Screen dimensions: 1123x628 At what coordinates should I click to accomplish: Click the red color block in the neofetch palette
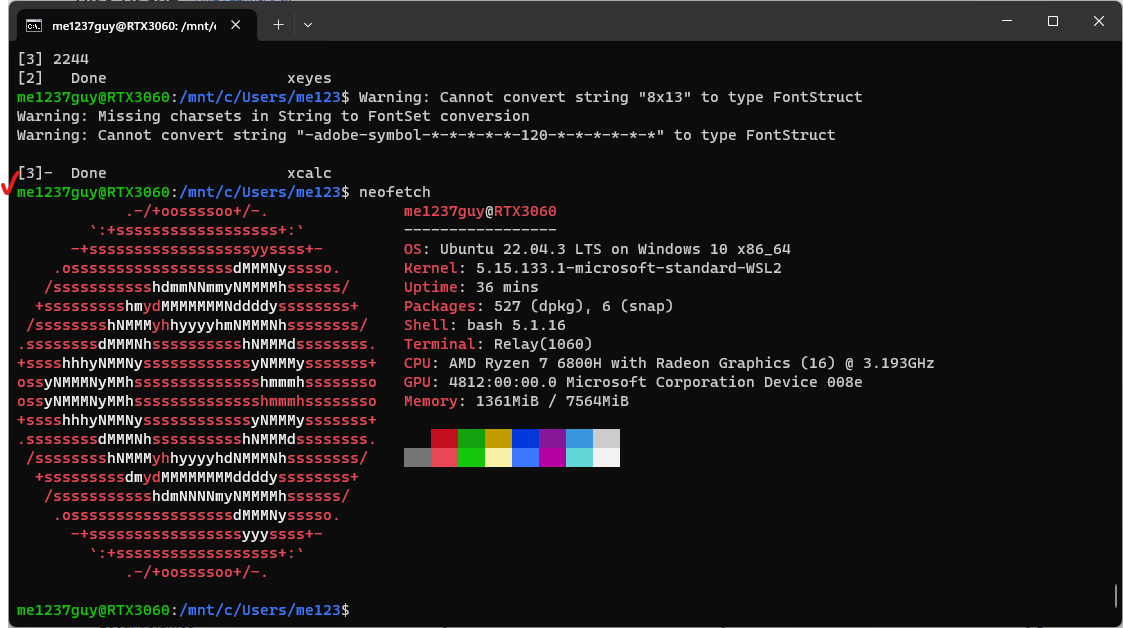[x=444, y=438]
